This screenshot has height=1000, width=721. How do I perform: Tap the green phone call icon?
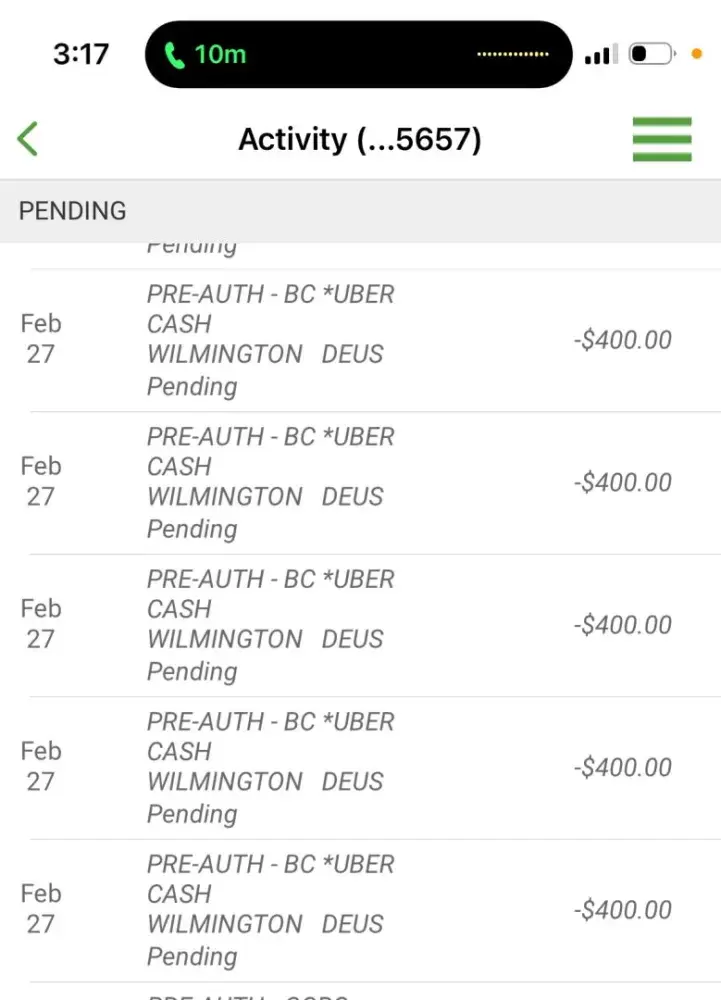pyautogui.click(x=174, y=55)
